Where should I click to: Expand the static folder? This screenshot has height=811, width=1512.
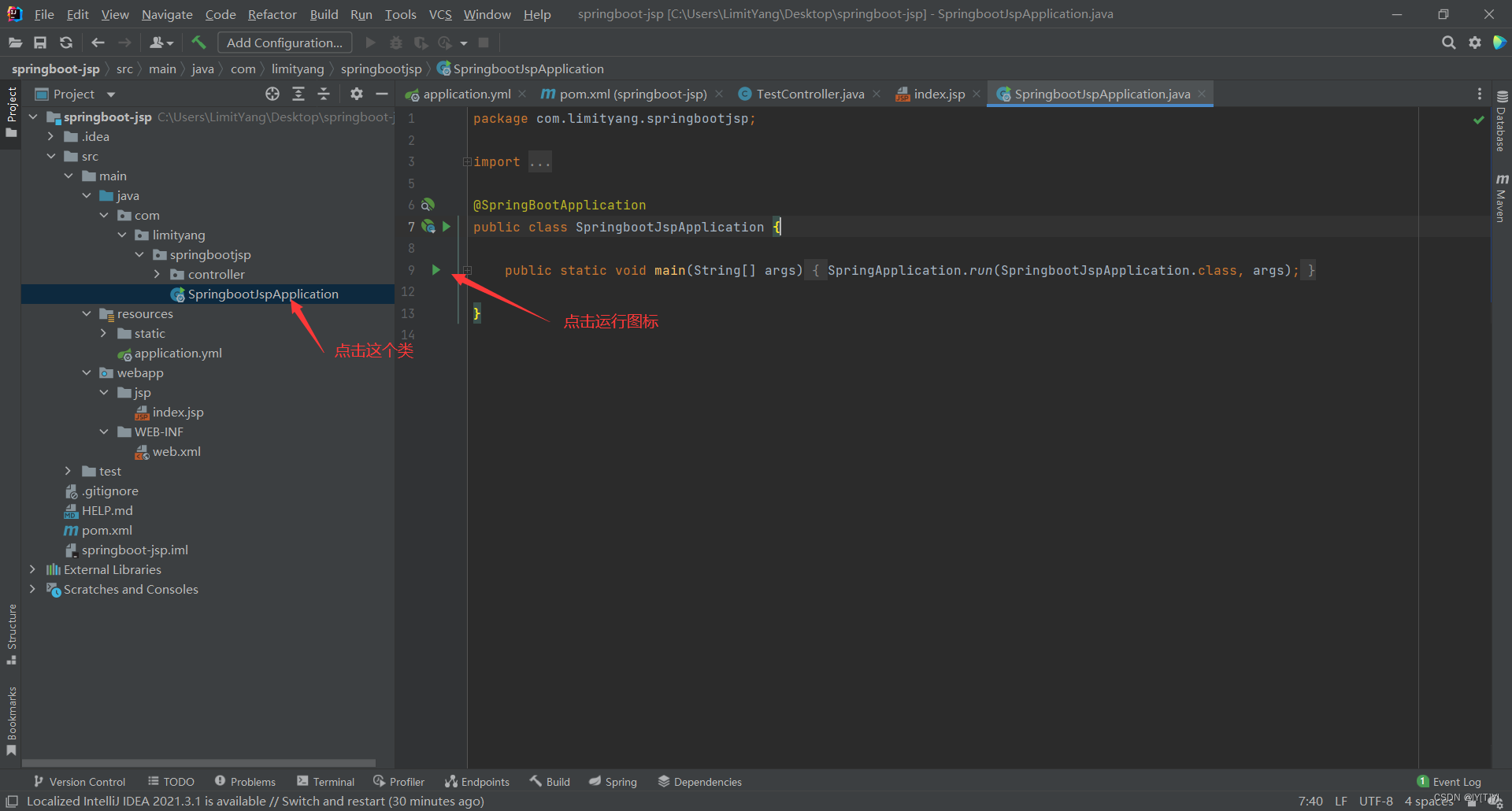103,333
